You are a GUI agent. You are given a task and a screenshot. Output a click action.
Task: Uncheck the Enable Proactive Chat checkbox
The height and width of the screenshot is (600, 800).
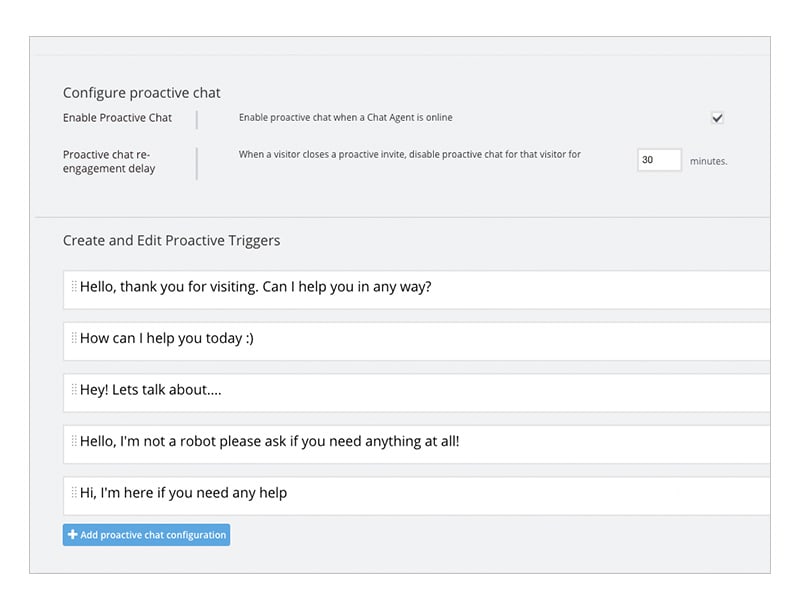pyautogui.click(x=717, y=118)
